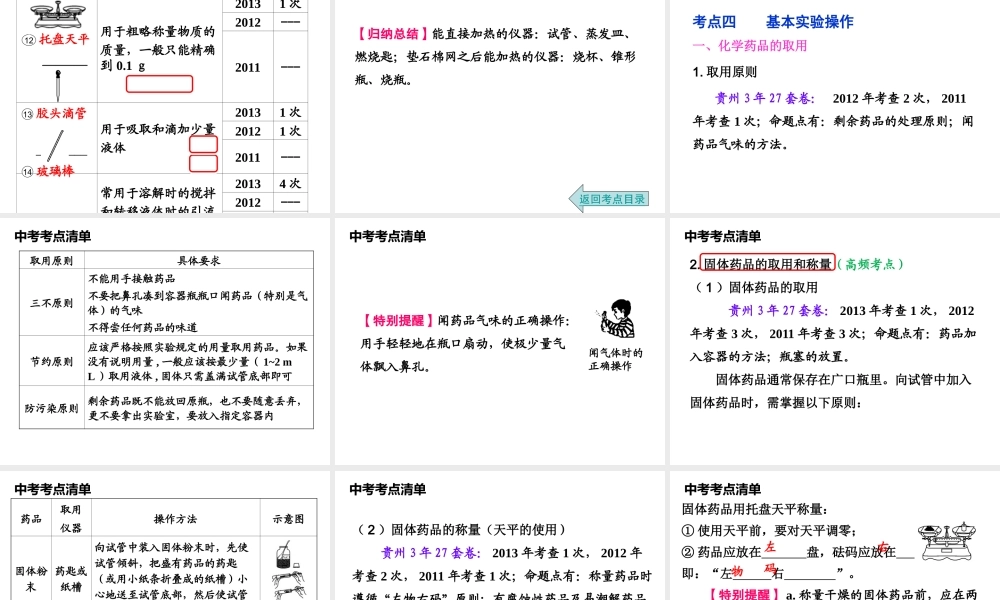Click the 返回考点目录 arrow button
The image size is (1000, 600).
(609, 198)
